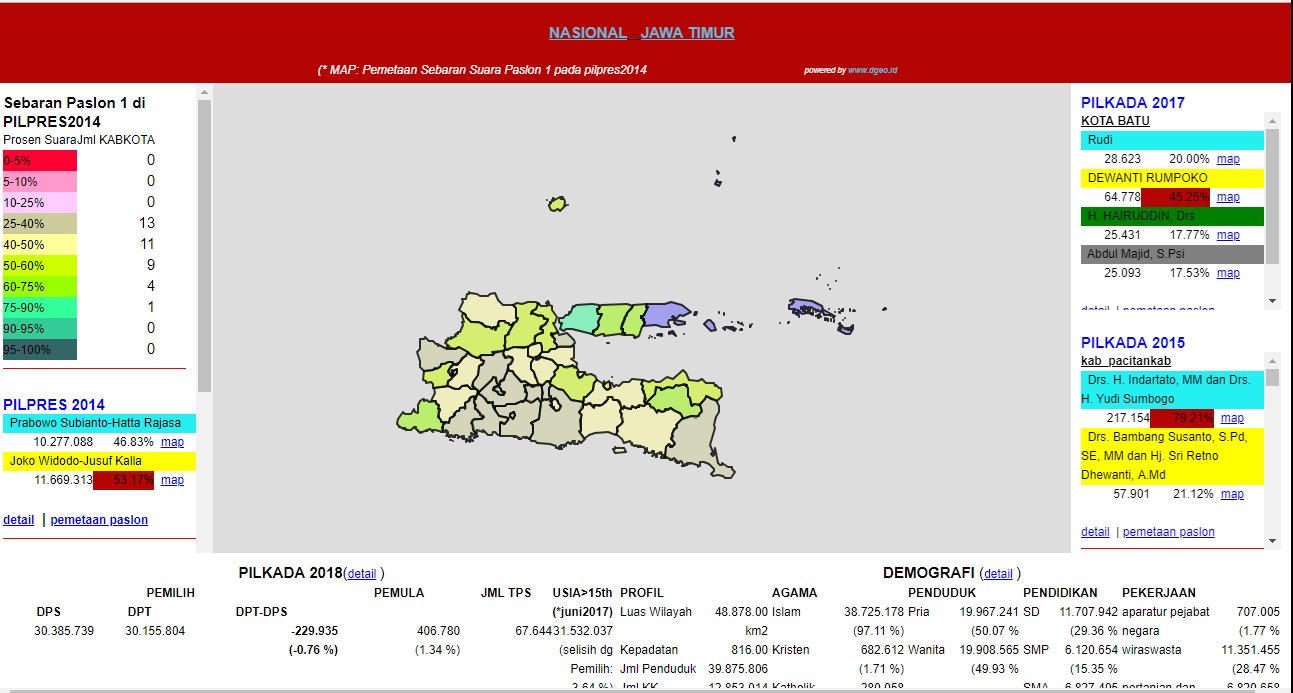This screenshot has height=693, width=1293.
Task: Click detail link under PILPRES 2014
Action: coord(18,520)
